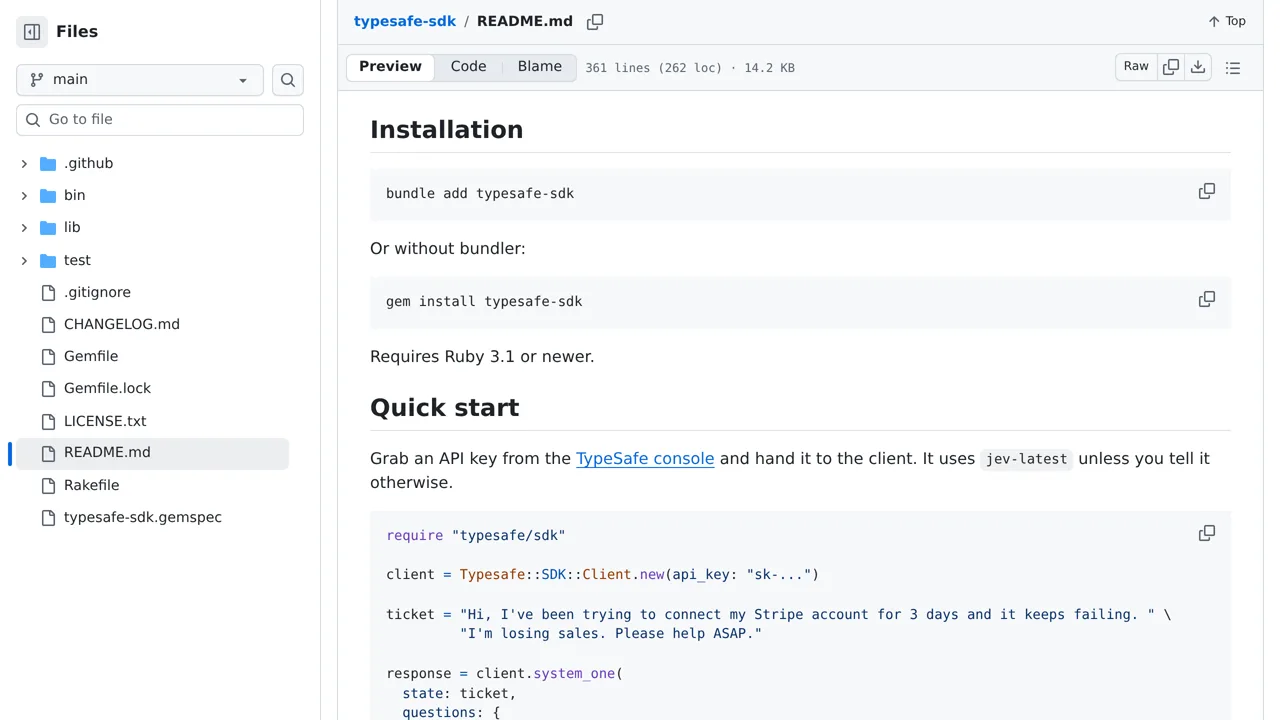Copy the gem install command
Image resolution: width=1280 pixels, height=720 pixels.
pyautogui.click(x=1207, y=299)
